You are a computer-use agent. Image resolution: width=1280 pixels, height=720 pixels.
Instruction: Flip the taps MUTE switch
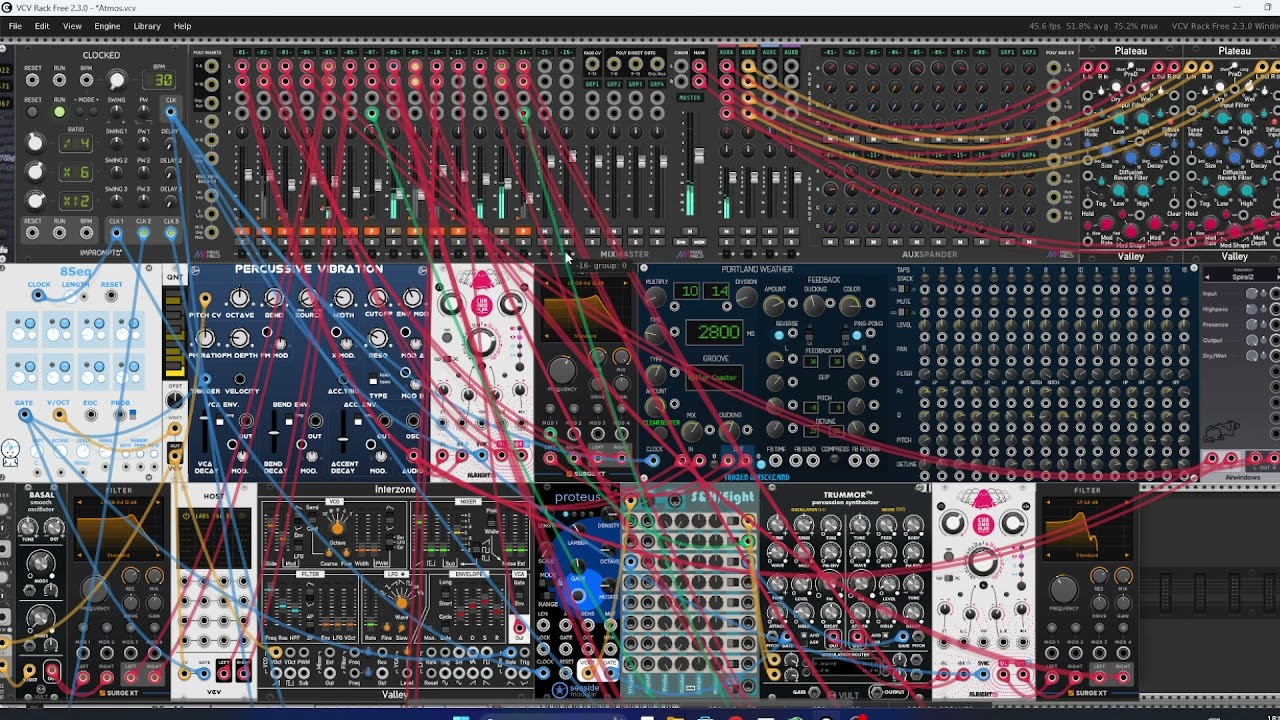click(x=904, y=312)
